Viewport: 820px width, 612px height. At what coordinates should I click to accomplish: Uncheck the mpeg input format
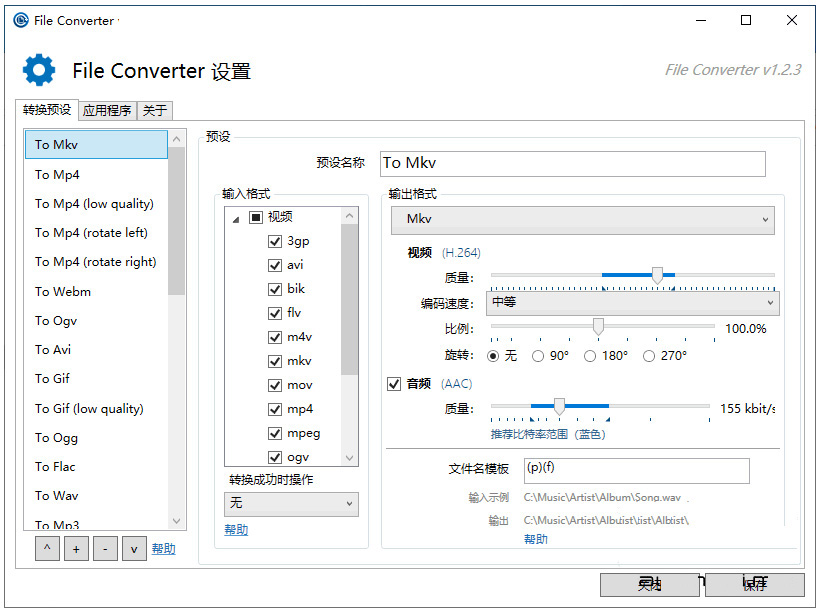click(275, 433)
